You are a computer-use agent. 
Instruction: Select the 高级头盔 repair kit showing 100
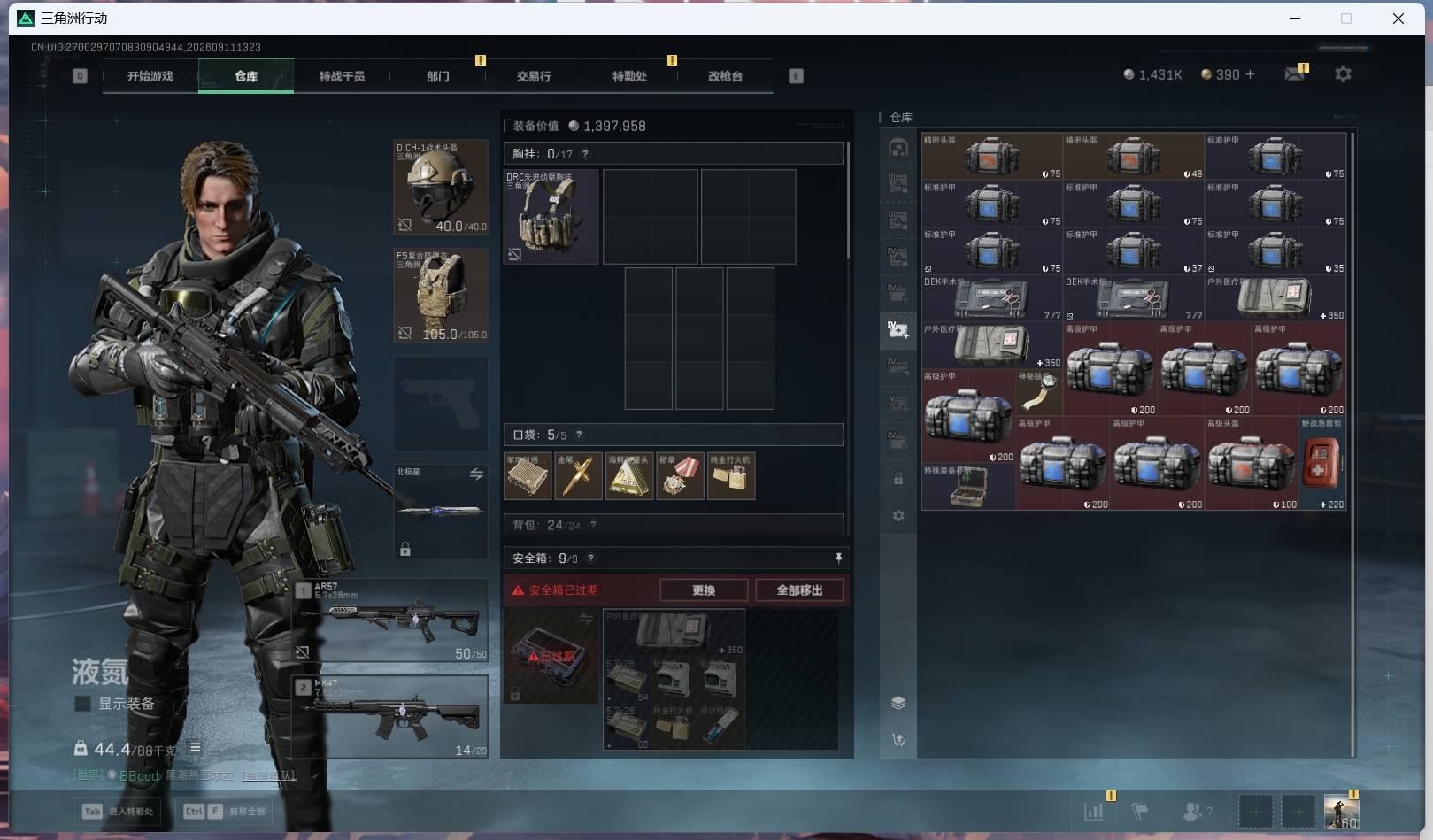coord(1252,463)
